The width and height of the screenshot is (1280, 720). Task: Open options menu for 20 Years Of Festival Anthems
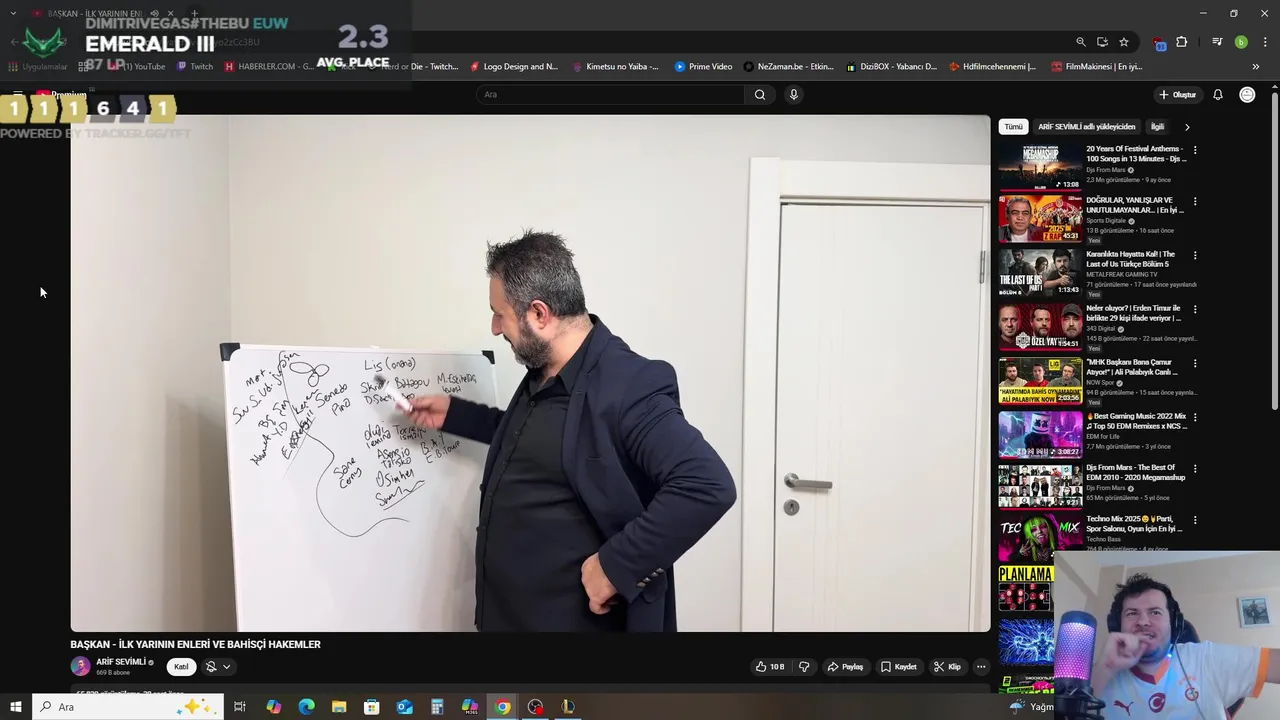1195,150
